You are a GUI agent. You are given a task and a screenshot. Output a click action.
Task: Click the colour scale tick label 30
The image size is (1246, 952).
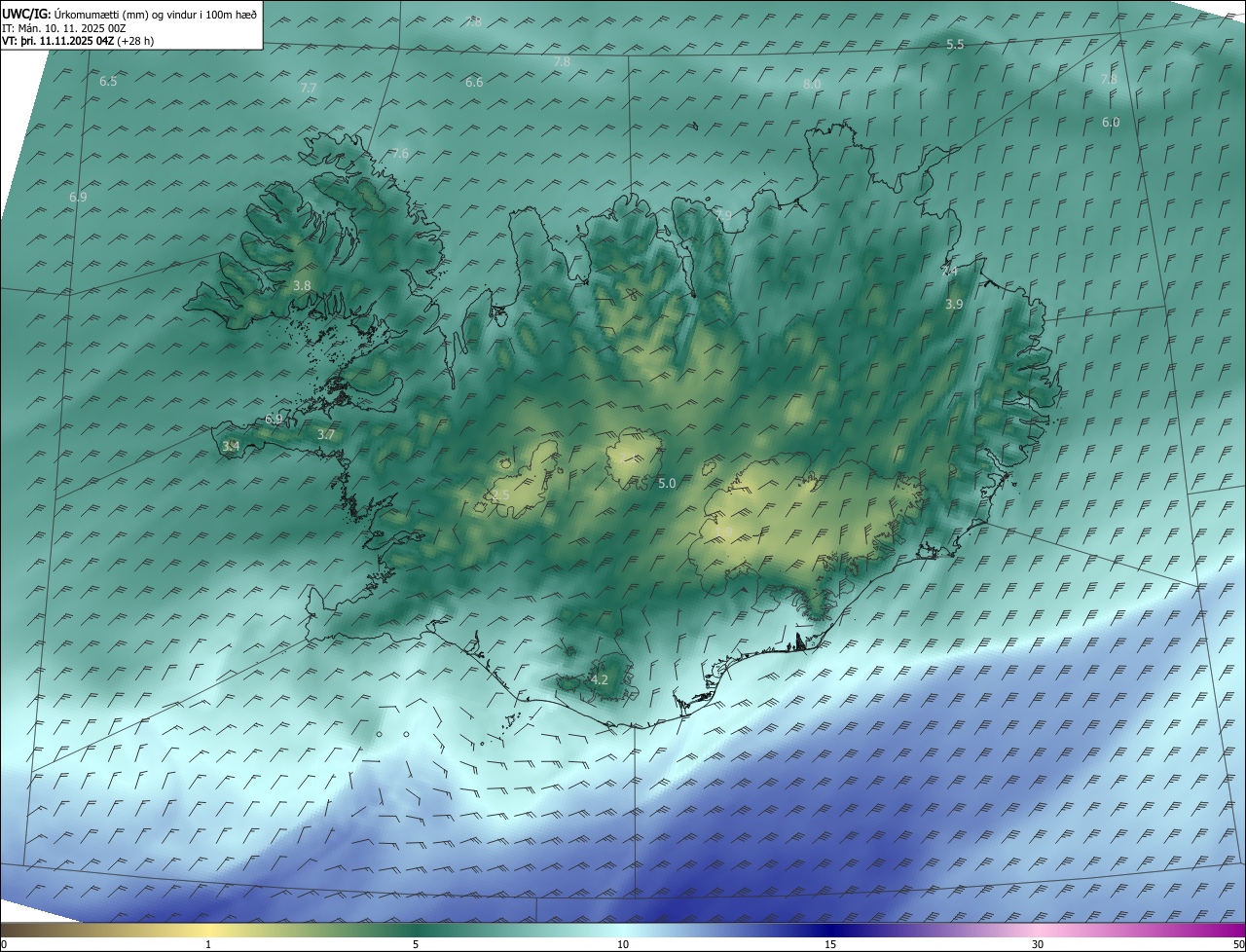1038,945
